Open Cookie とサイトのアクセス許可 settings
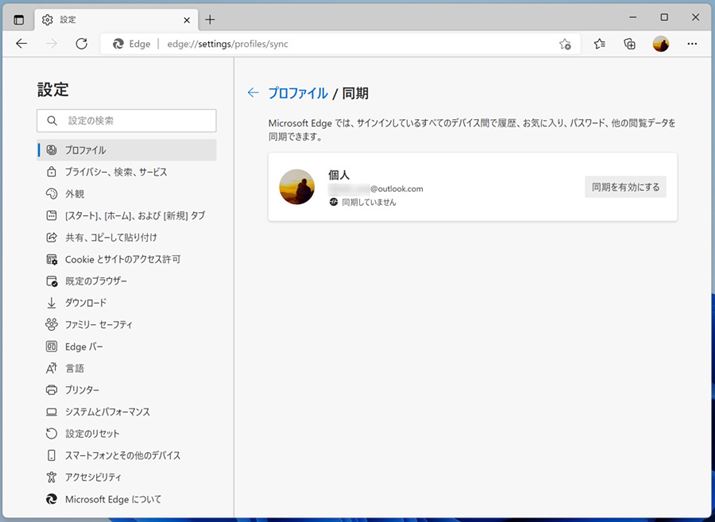715x522 pixels. click(x=122, y=259)
